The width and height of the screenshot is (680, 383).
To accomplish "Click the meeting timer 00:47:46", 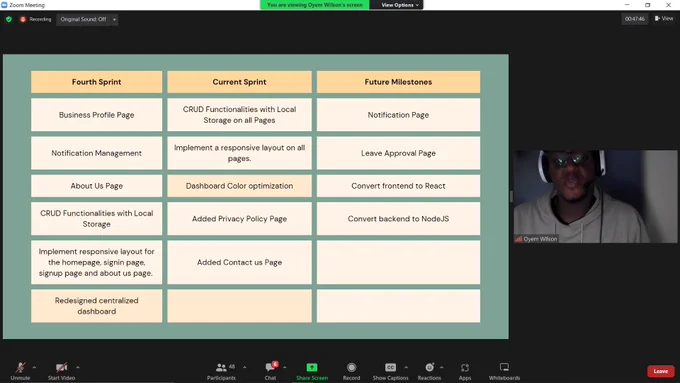I will coord(634,19).
